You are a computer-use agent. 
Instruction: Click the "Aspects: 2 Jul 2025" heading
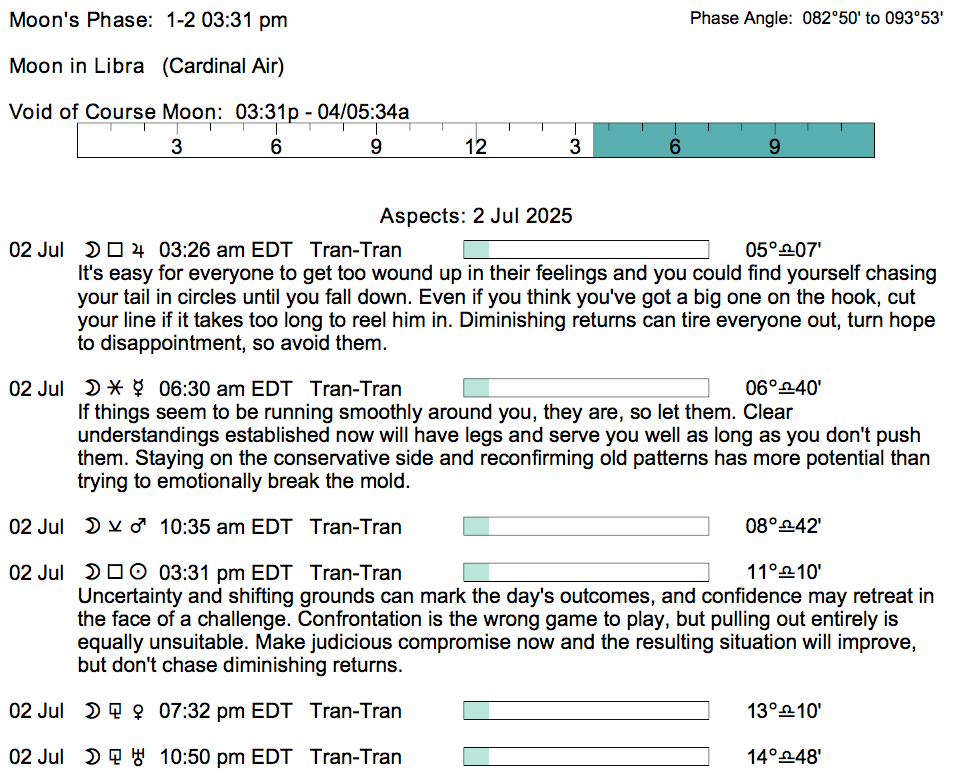[x=476, y=216]
